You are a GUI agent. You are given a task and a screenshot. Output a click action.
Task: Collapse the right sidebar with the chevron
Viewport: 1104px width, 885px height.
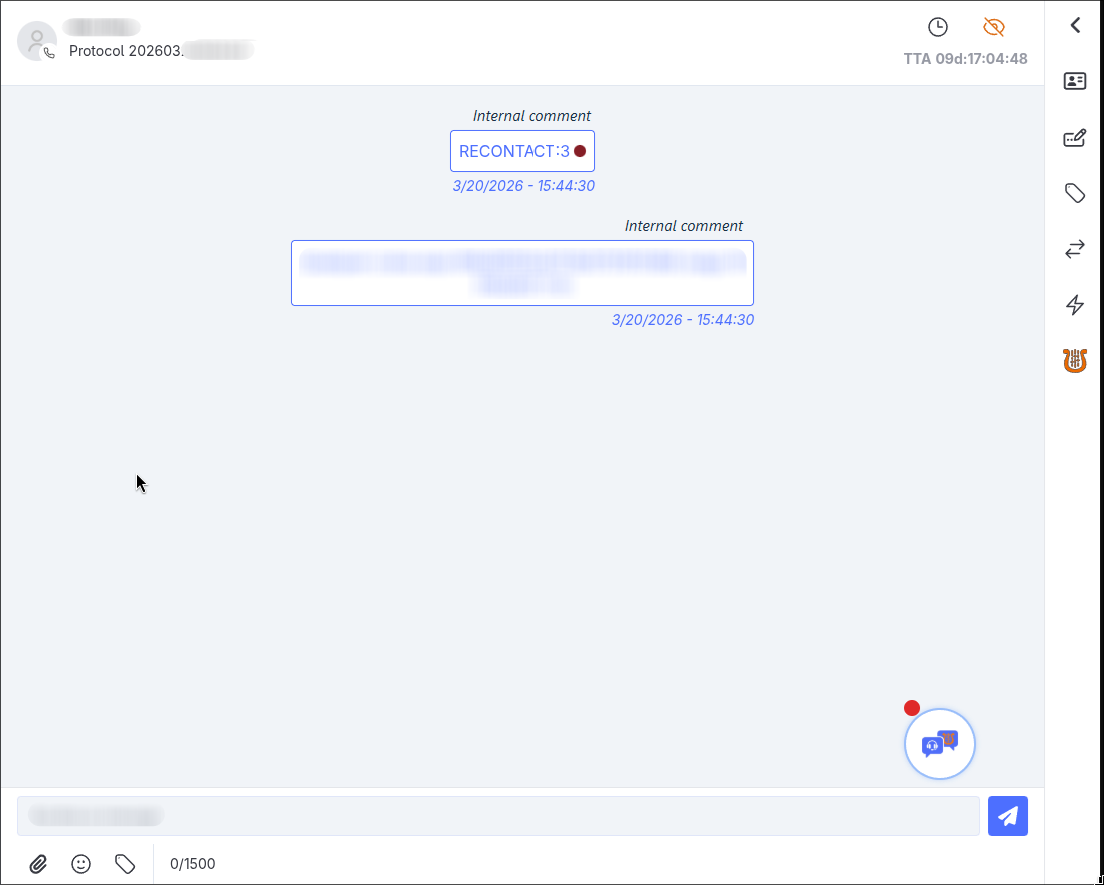pos(1075,25)
